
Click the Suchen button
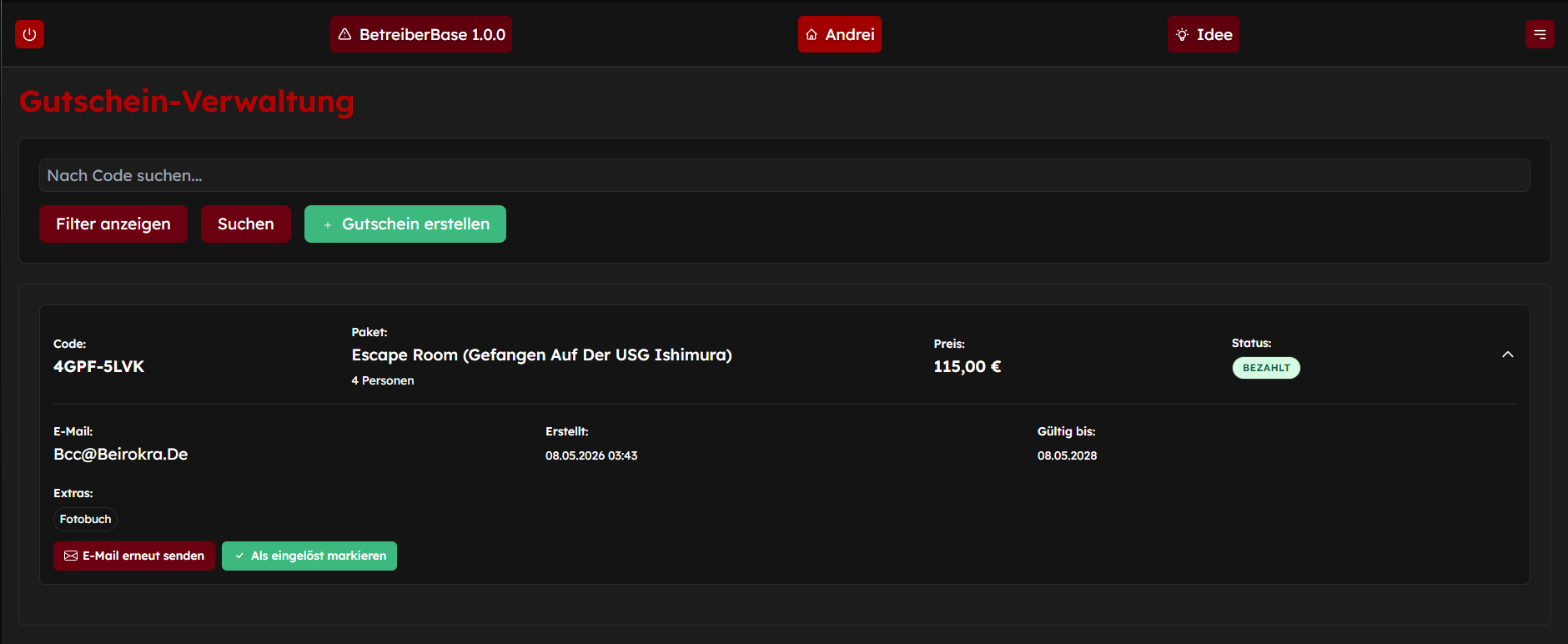coord(246,224)
